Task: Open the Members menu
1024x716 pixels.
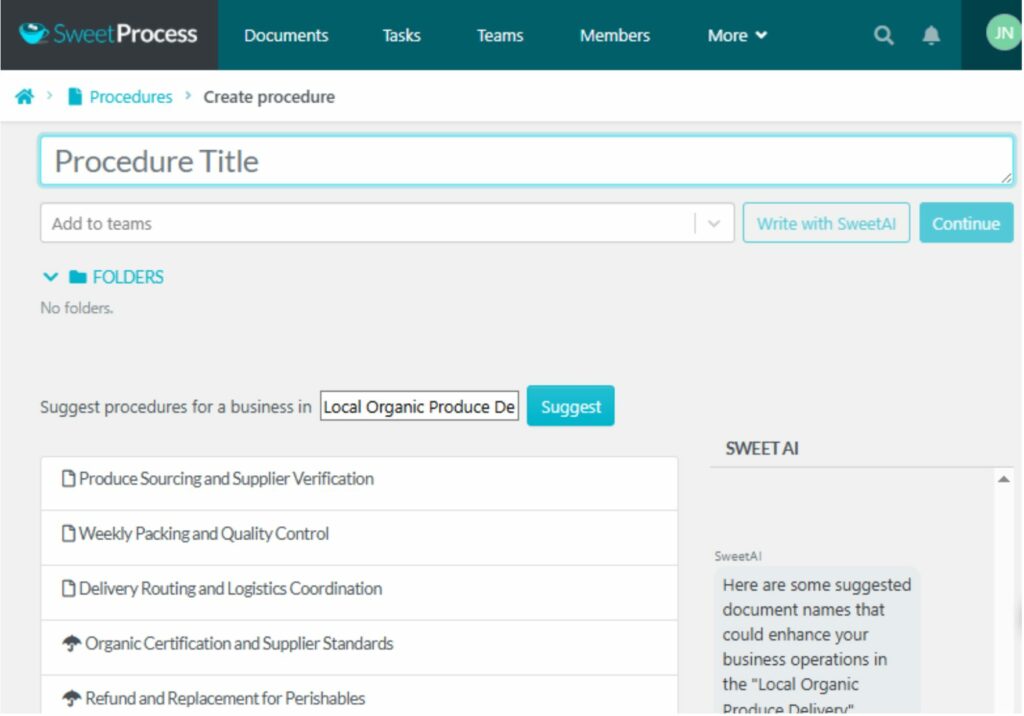Action: tap(615, 35)
